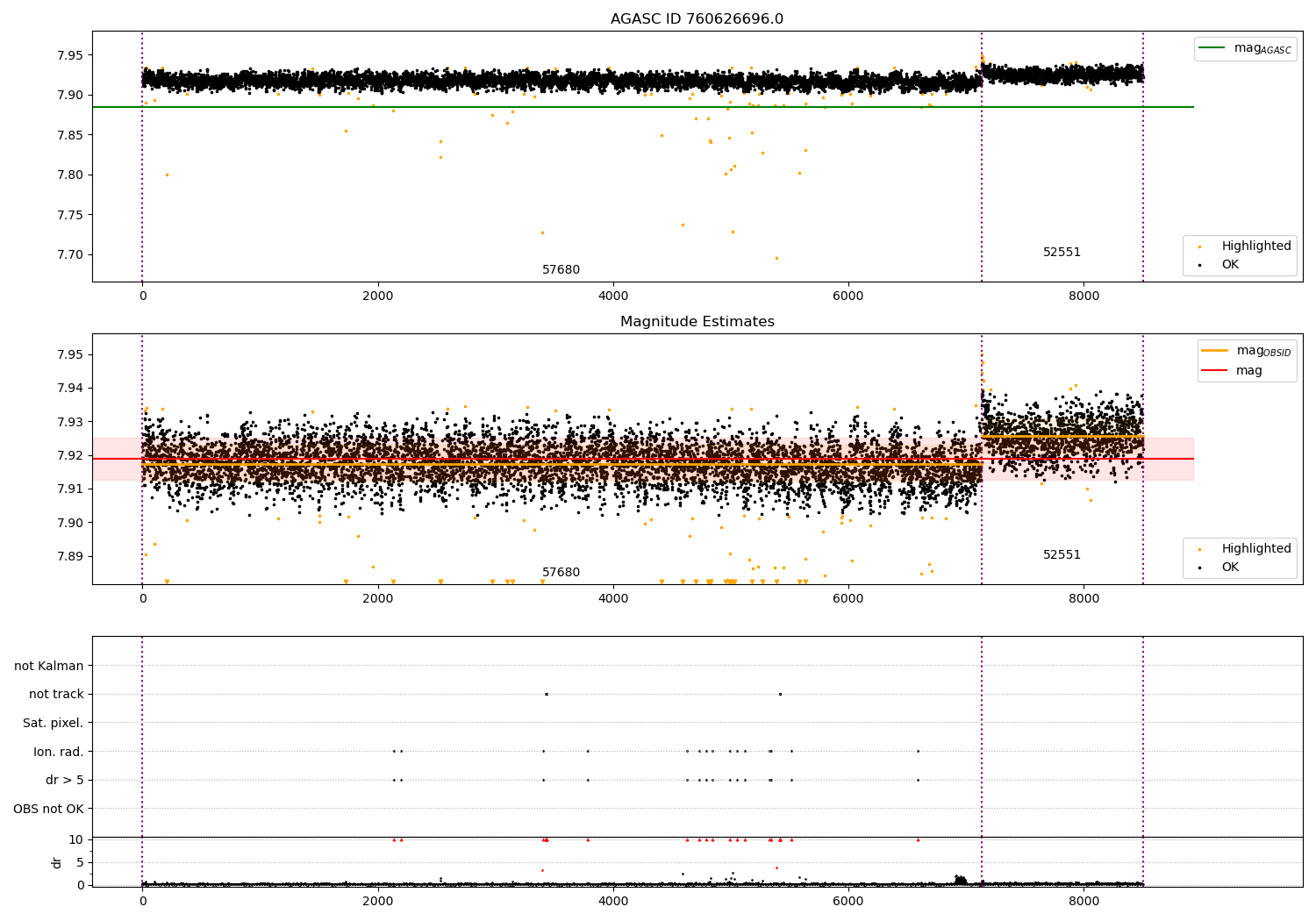
Task: Click the 'Sat. pixel.' row label
Action: click(x=54, y=723)
